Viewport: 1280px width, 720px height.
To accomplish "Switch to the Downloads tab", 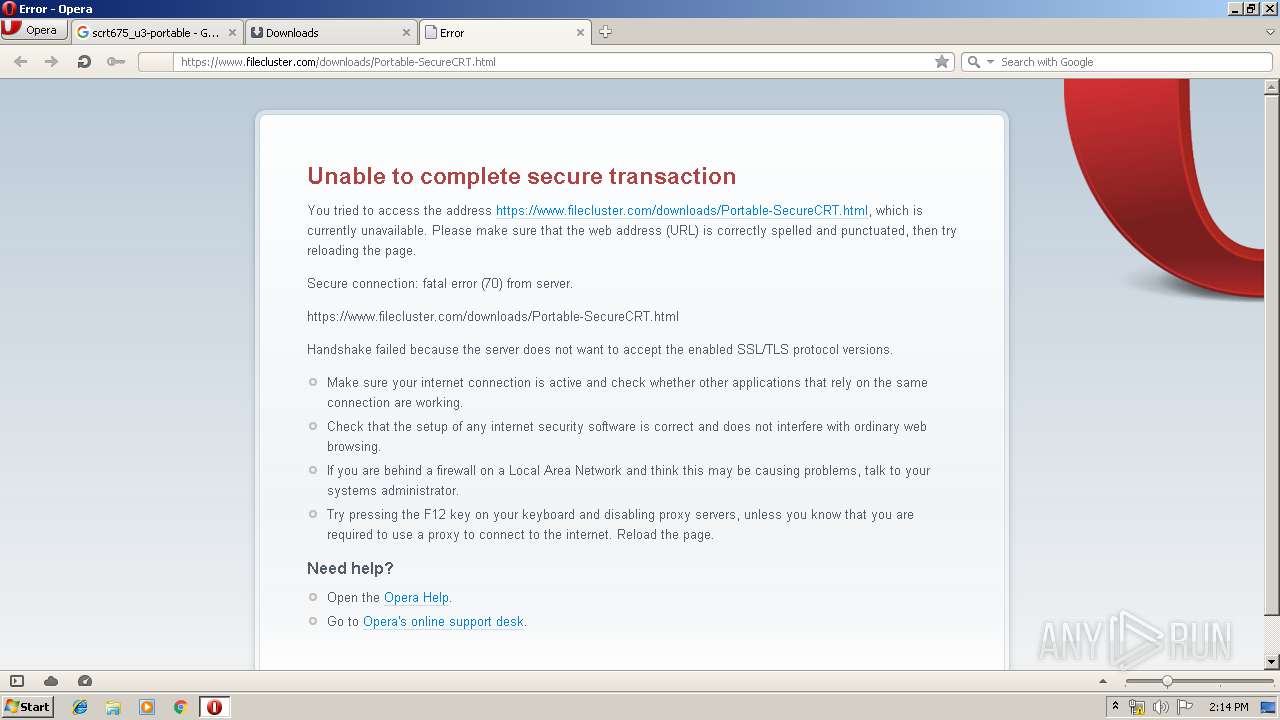I will point(330,32).
